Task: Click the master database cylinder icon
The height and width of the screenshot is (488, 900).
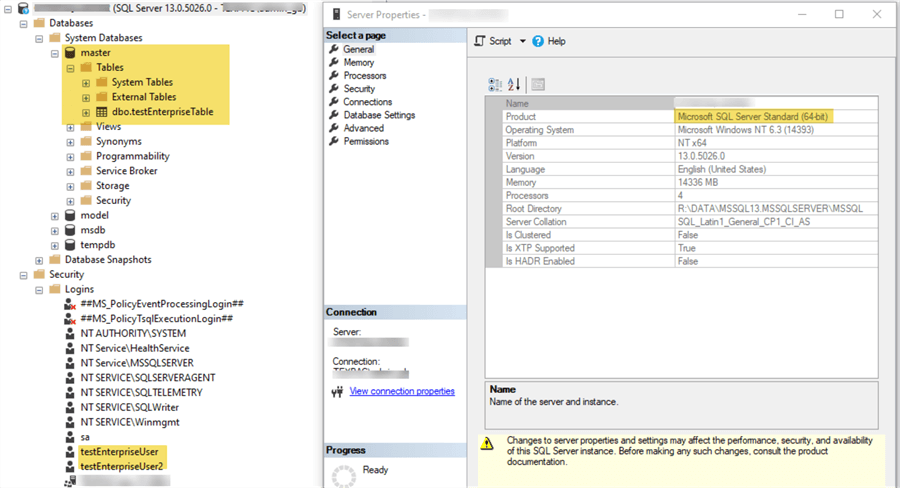Action: [x=70, y=52]
